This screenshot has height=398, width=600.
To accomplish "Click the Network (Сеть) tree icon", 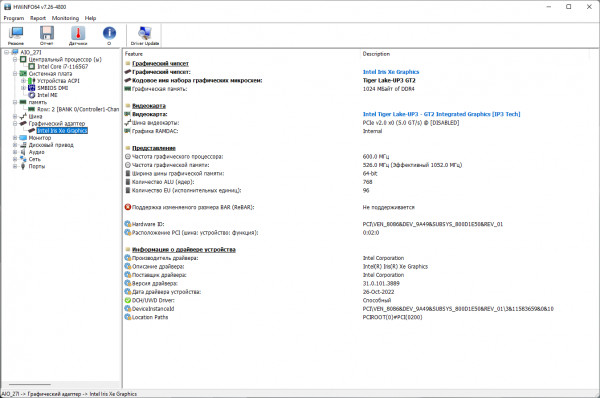I will 23,159.
